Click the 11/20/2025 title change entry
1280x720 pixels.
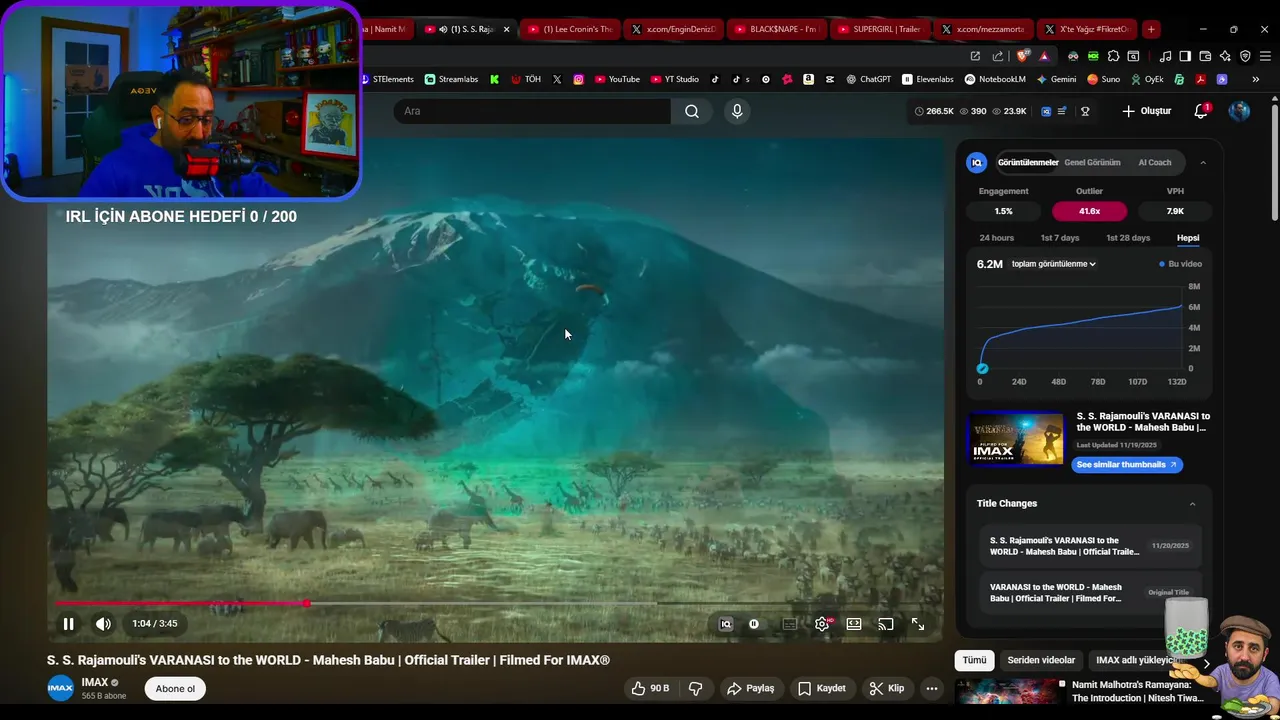[1090, 546]
